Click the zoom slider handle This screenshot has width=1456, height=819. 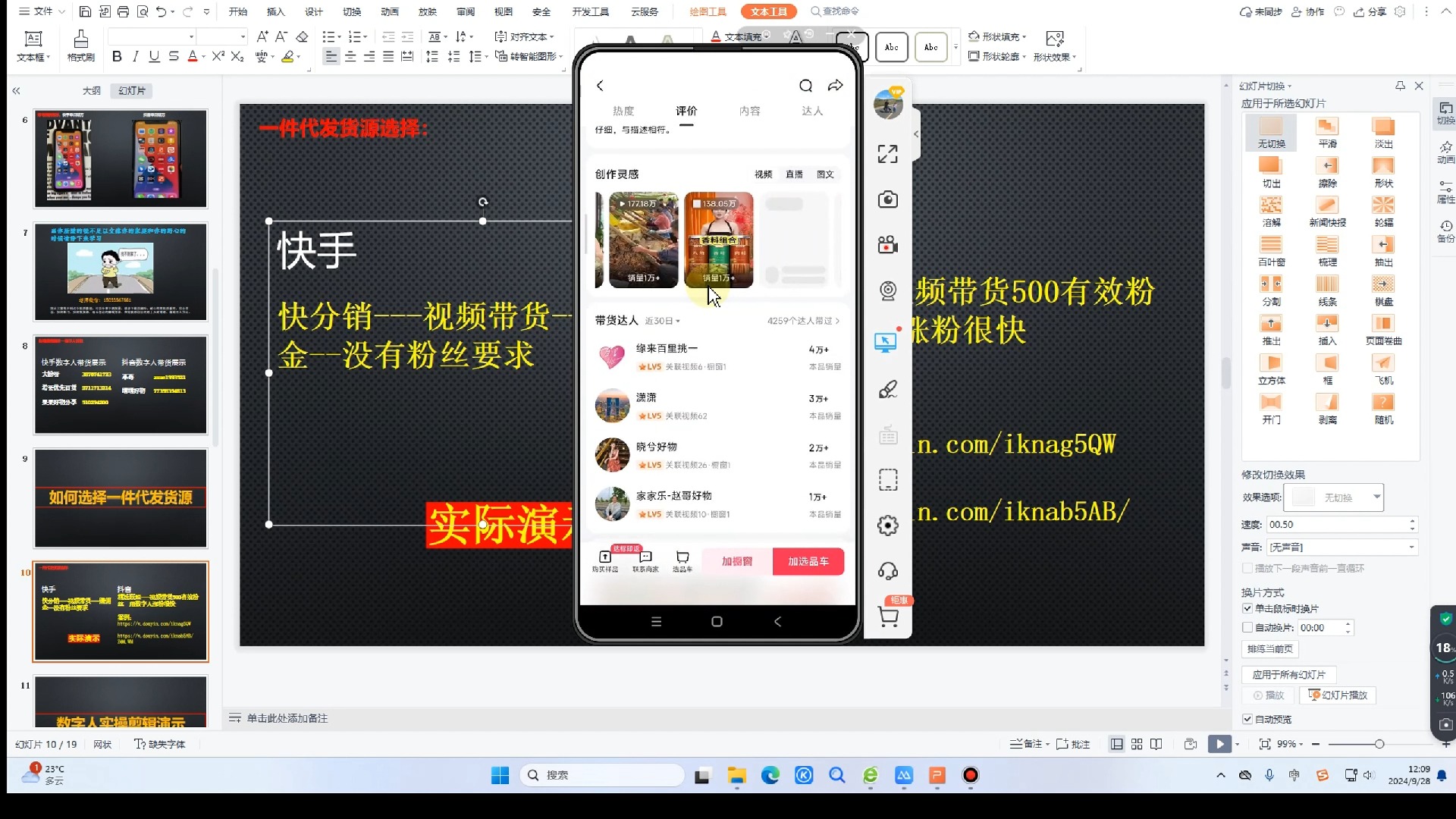click(x=1379, y=744)
